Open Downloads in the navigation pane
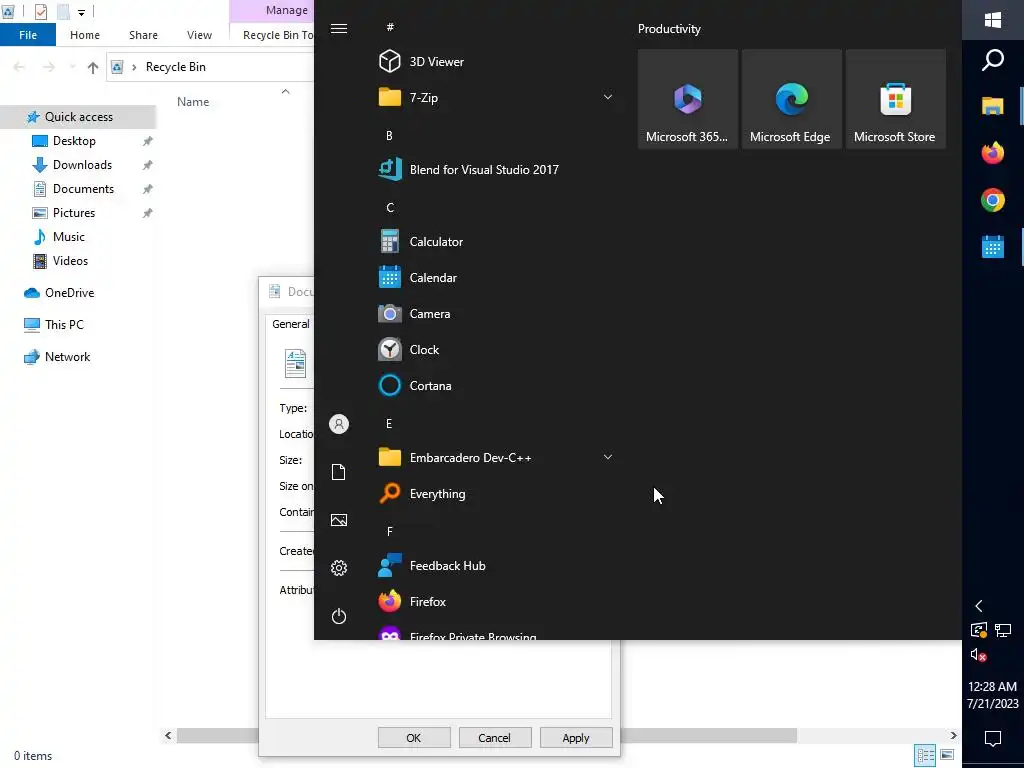The width and height of the screenshot is (1024, 768). (82, 165)
